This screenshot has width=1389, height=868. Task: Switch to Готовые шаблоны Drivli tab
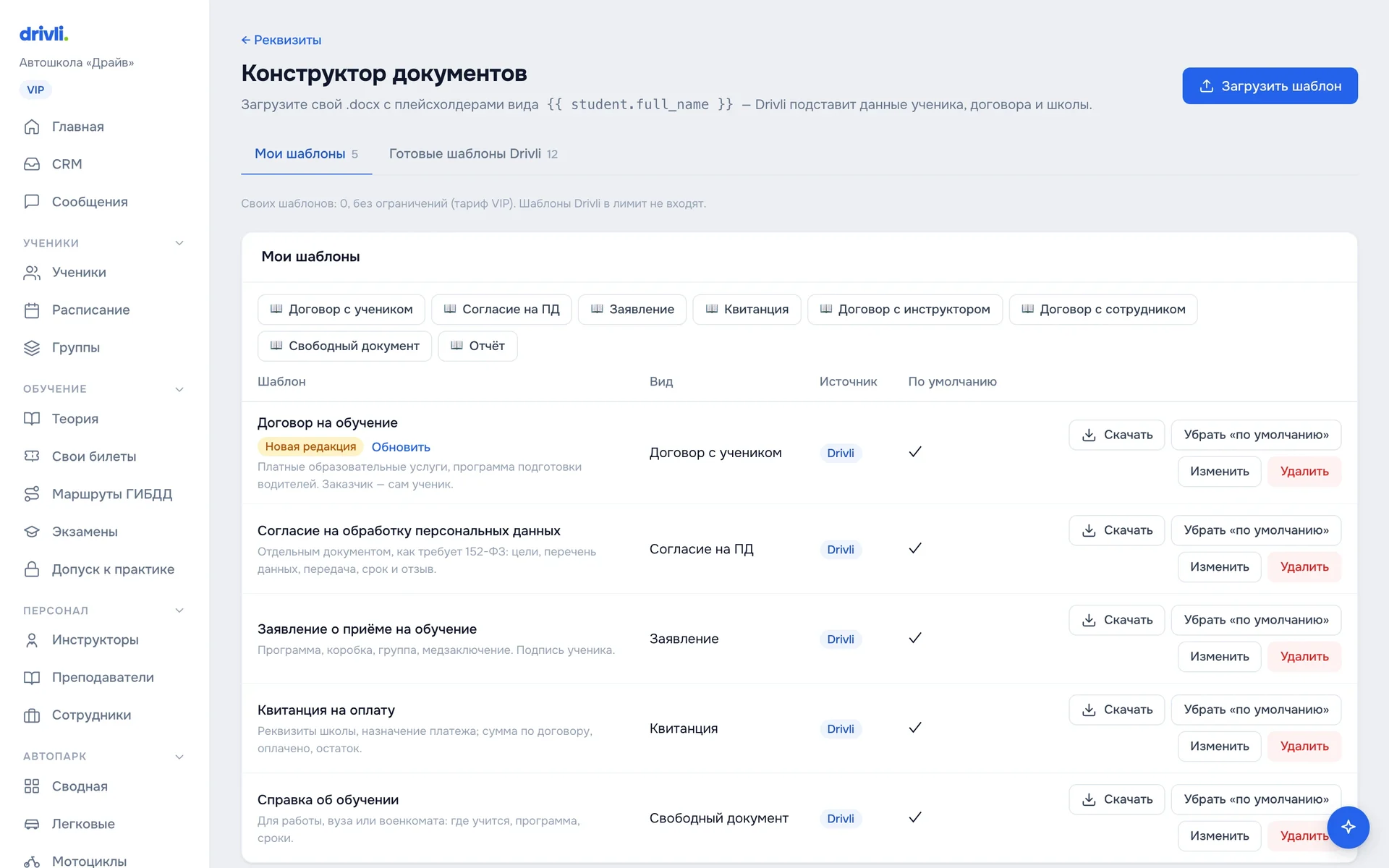pos(473,154)
